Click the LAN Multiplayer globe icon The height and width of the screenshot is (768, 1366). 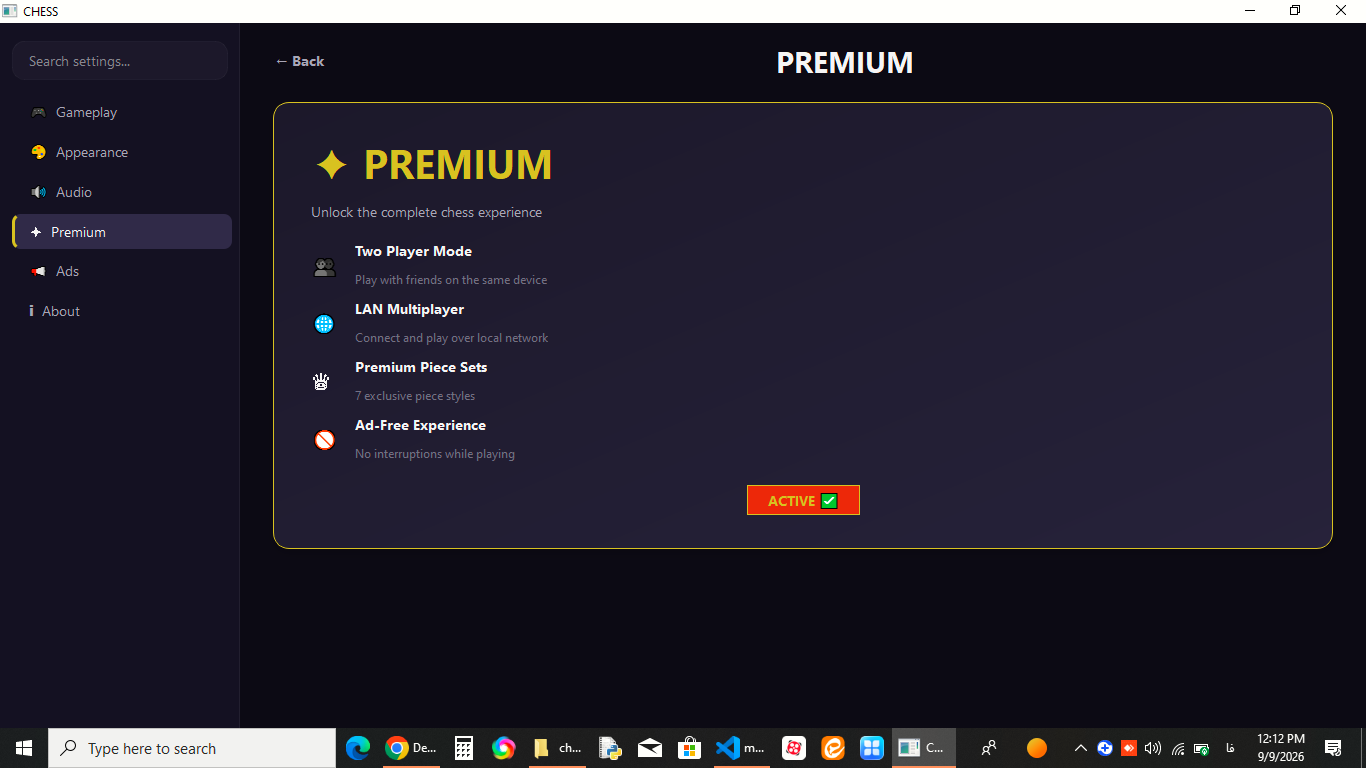coord(324,324)
